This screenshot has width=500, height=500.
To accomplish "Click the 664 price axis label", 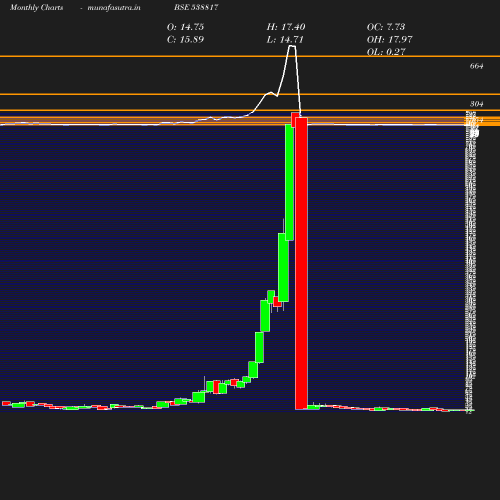I will (x=476, y=66).
